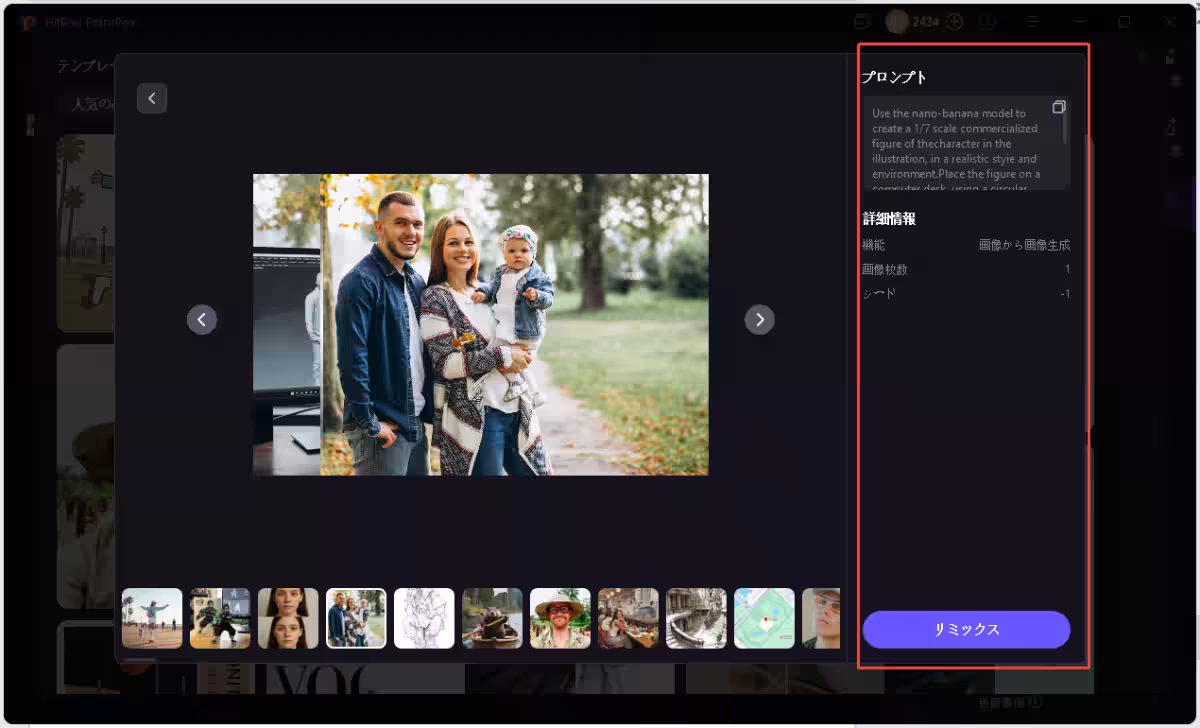Screen dimensions: 1200x728
Task: Click the 2434 credits balance
Action: 924,21
